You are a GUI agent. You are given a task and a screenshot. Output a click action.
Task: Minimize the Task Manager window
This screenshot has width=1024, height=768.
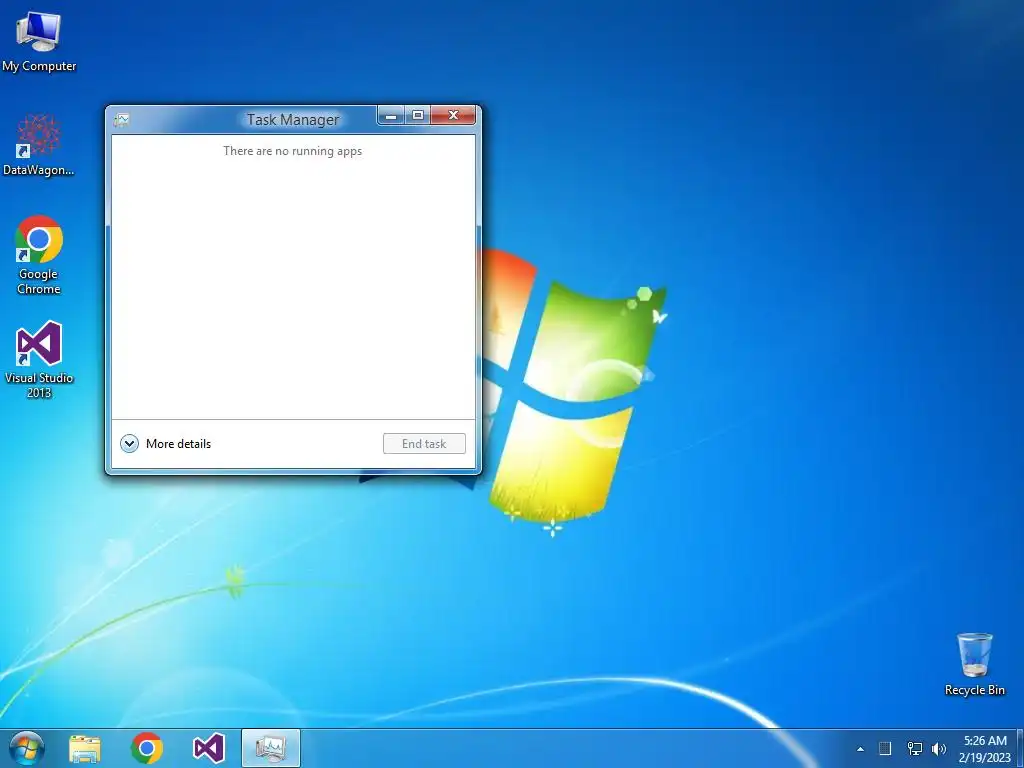click(x=391, y=116)
